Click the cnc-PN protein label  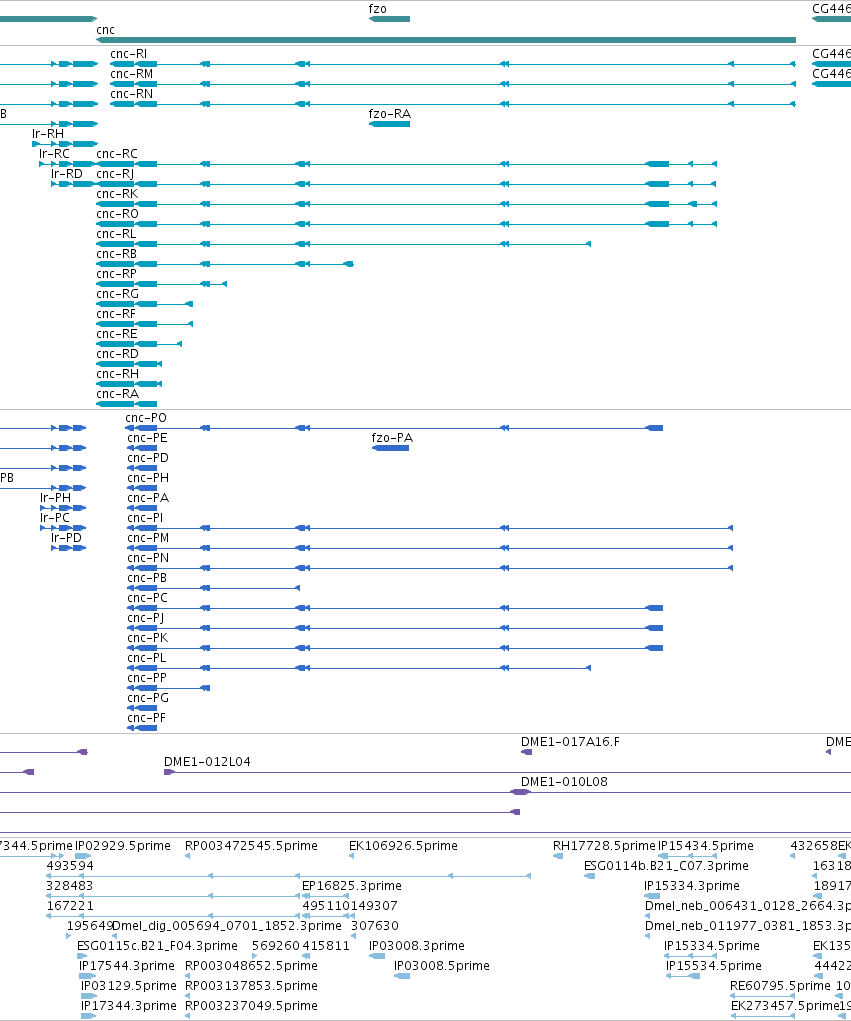tap(148, 558)
